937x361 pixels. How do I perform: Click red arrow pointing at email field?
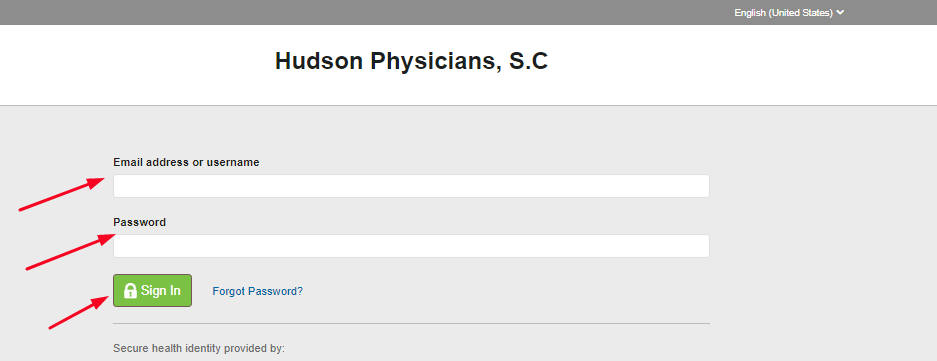tap(62, 194)
